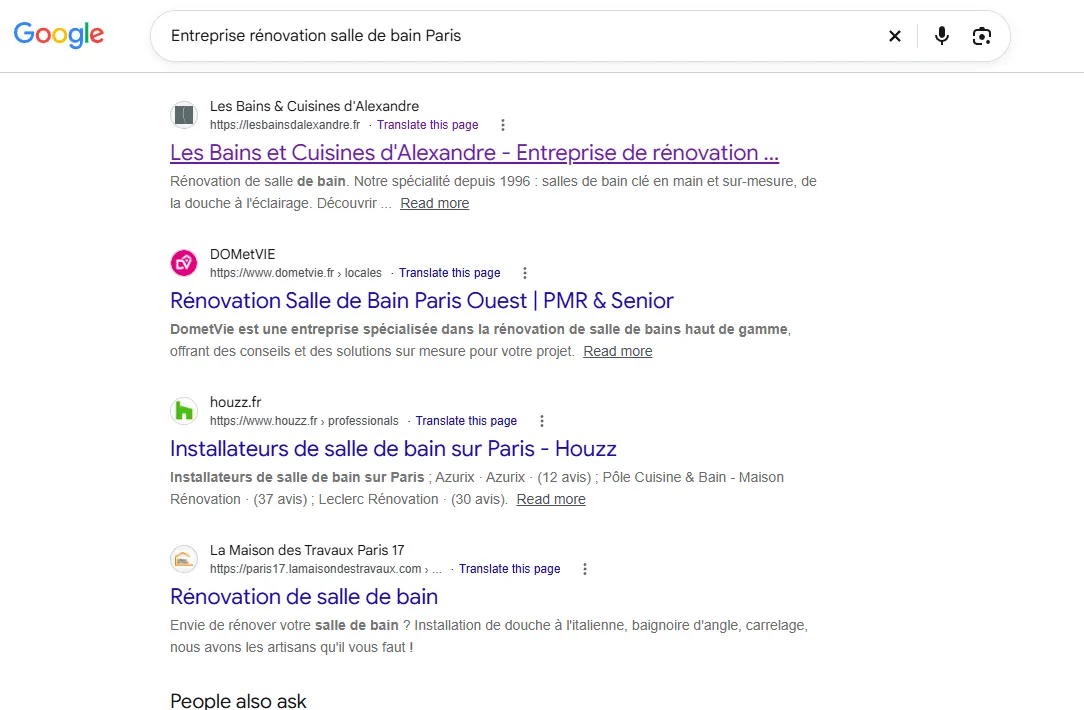This screenshot has height=710, width=1084.
Task: Open Installateurs de salle de bain Houzz link
Action: point(393,449)
